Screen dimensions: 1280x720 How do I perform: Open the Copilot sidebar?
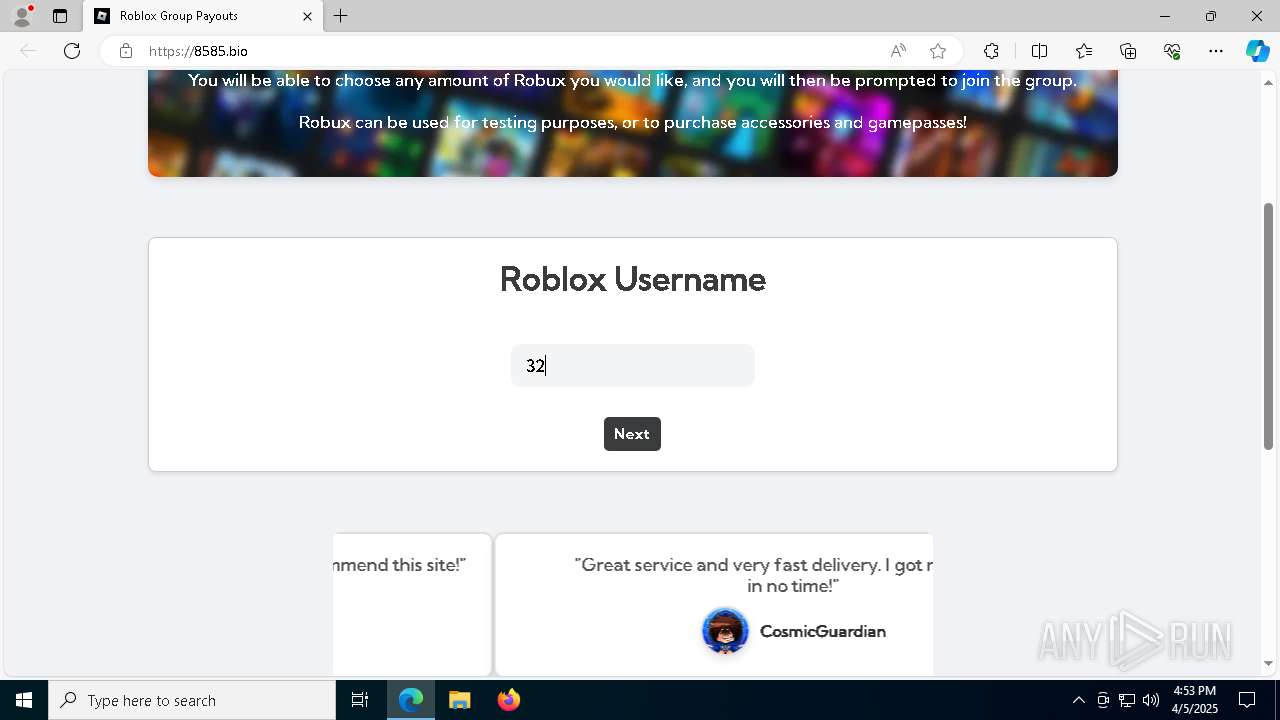[x=1257, y=51]
